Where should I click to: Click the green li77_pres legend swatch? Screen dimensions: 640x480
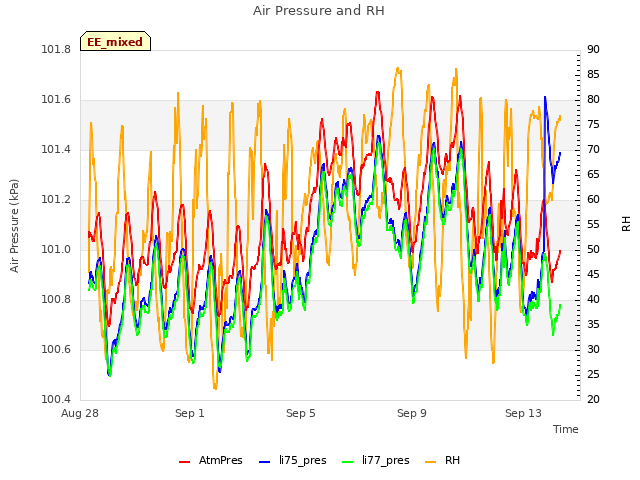click(347, 462)
